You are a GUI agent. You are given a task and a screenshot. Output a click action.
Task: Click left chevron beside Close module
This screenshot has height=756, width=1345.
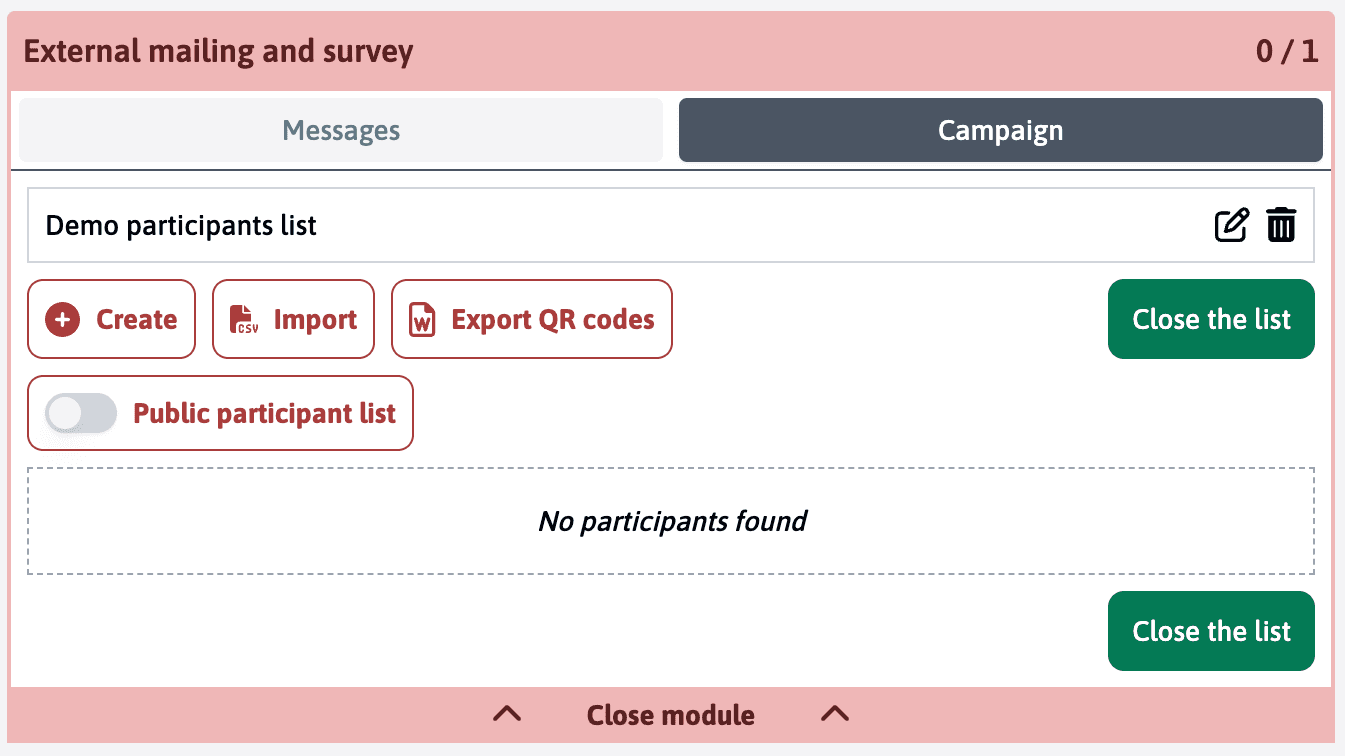click(508, 714)
